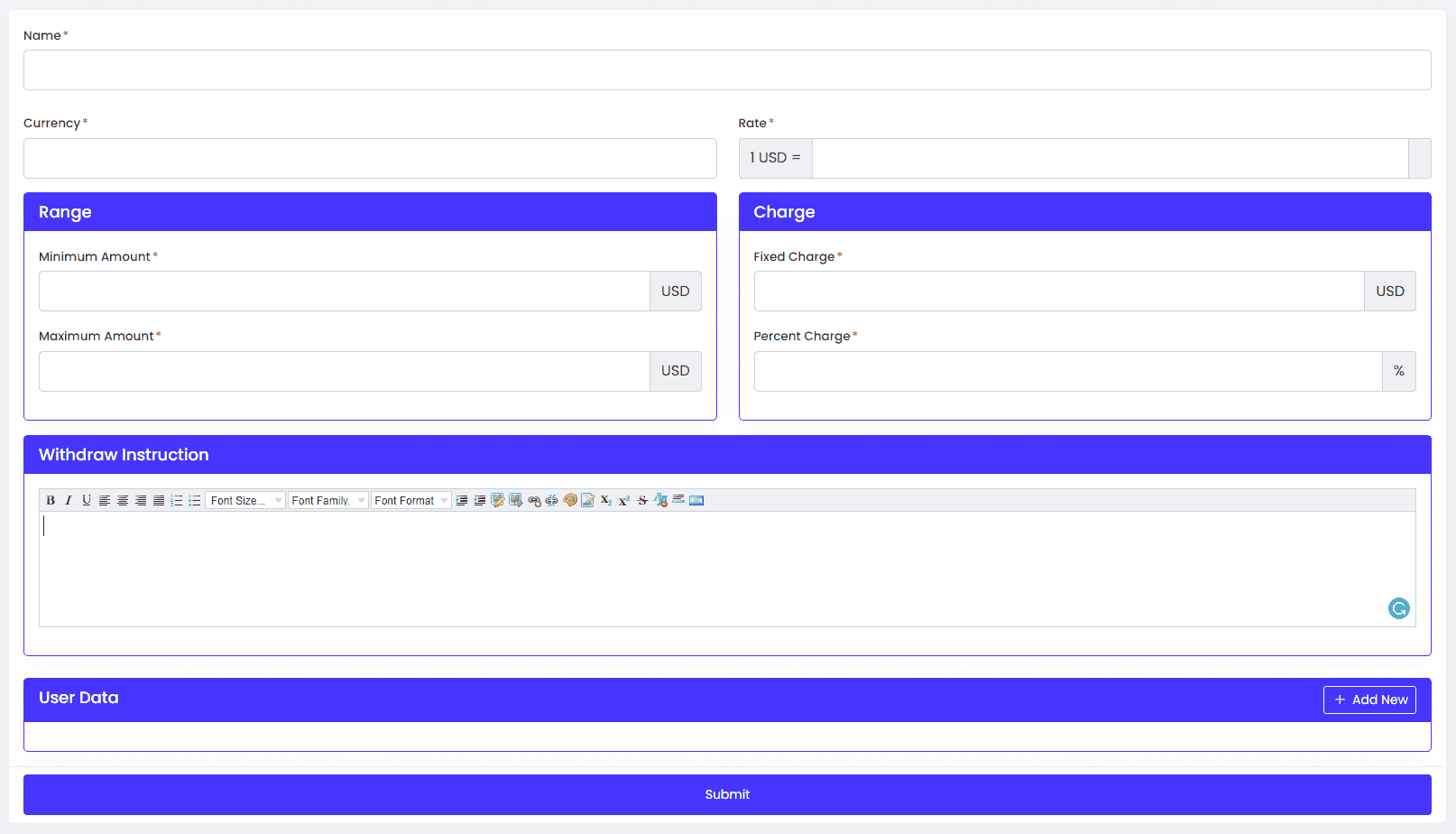The image size is (1456, 834).
Task: Open the background color picker icon
Action: coord(588,500)
